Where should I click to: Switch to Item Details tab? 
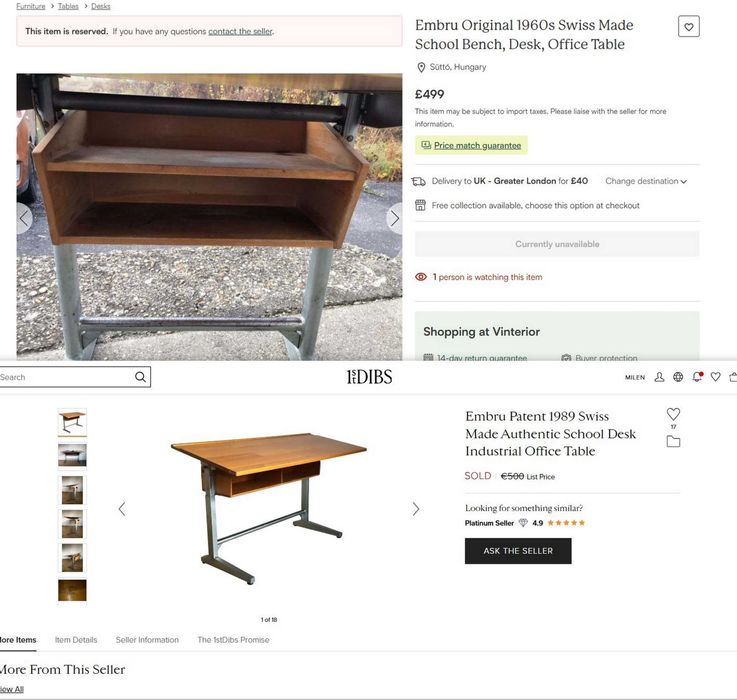click(x=76, y=640)
